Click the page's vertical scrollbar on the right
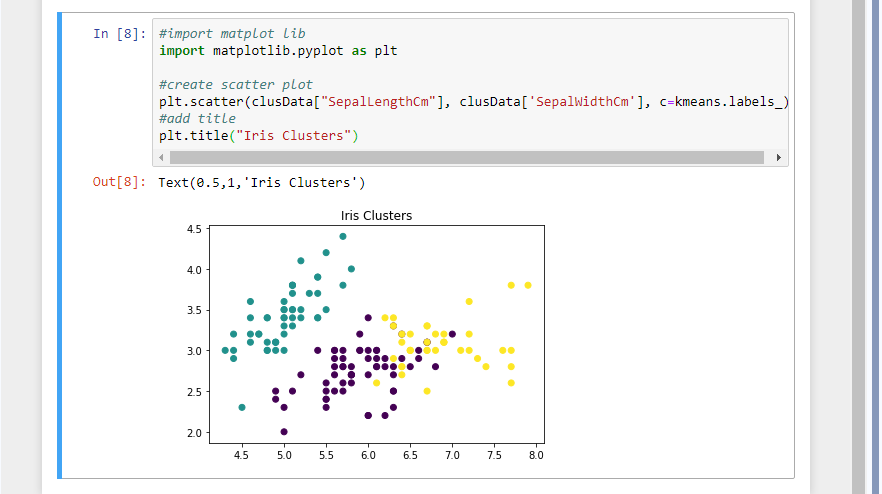The image size is (882, 494). click(x=858, y=247)
